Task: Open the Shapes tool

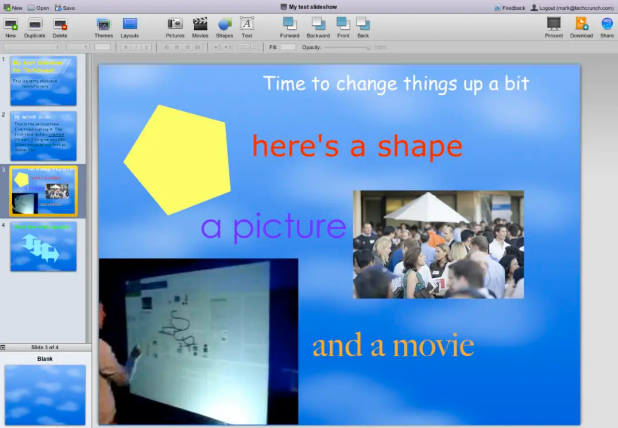Action: click(224, 28)
